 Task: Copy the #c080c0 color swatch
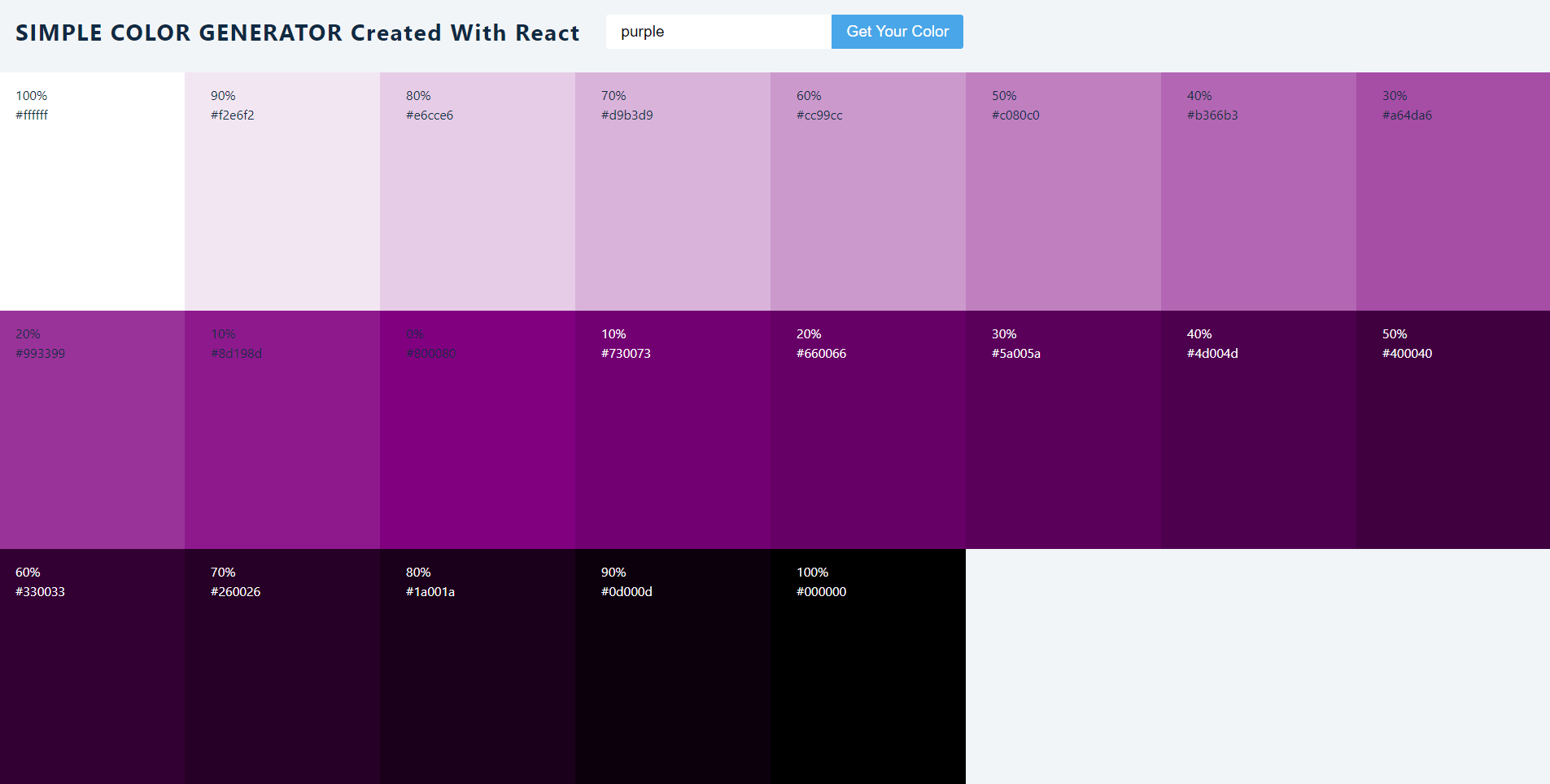[1063, 191]
